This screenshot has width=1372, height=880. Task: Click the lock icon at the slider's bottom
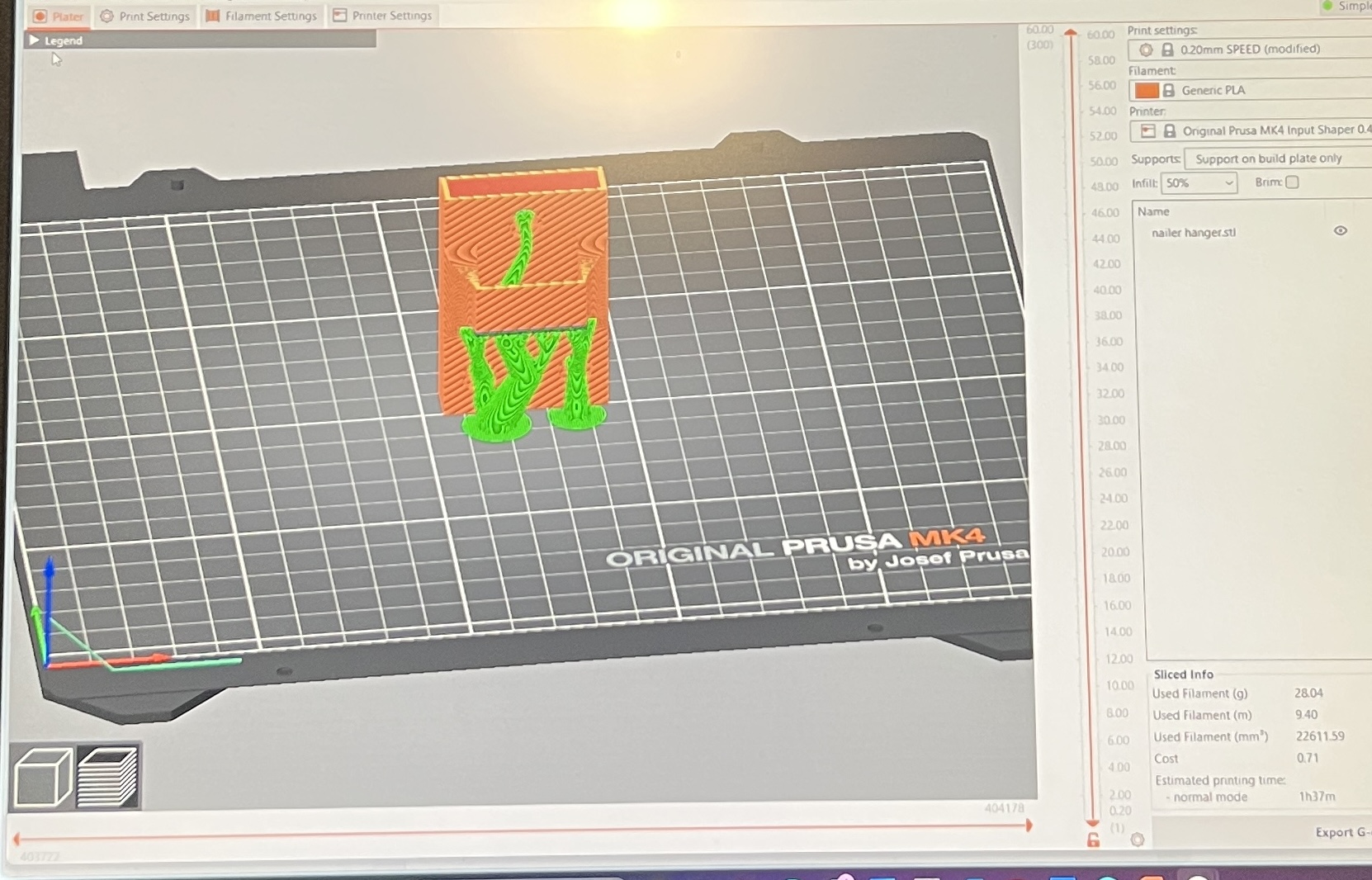[1093, 840]
